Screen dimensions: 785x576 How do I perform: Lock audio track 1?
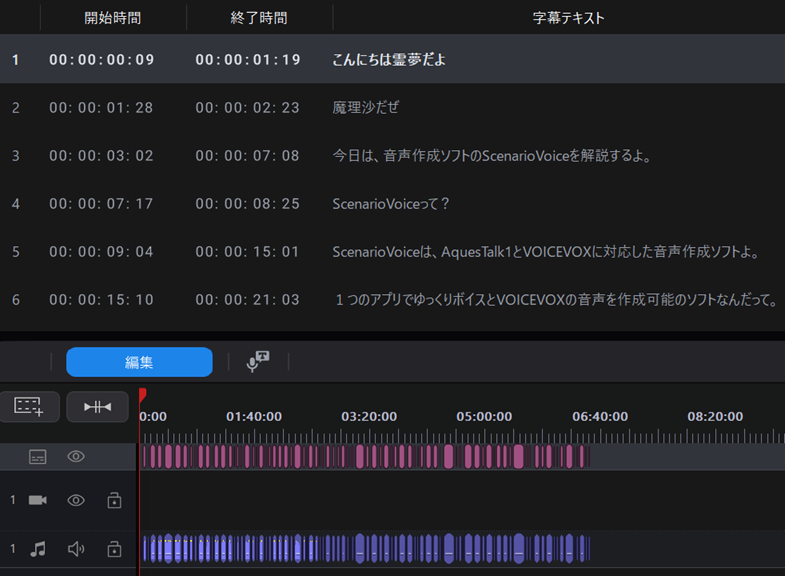pyautogui.click(x=114, y=549)
